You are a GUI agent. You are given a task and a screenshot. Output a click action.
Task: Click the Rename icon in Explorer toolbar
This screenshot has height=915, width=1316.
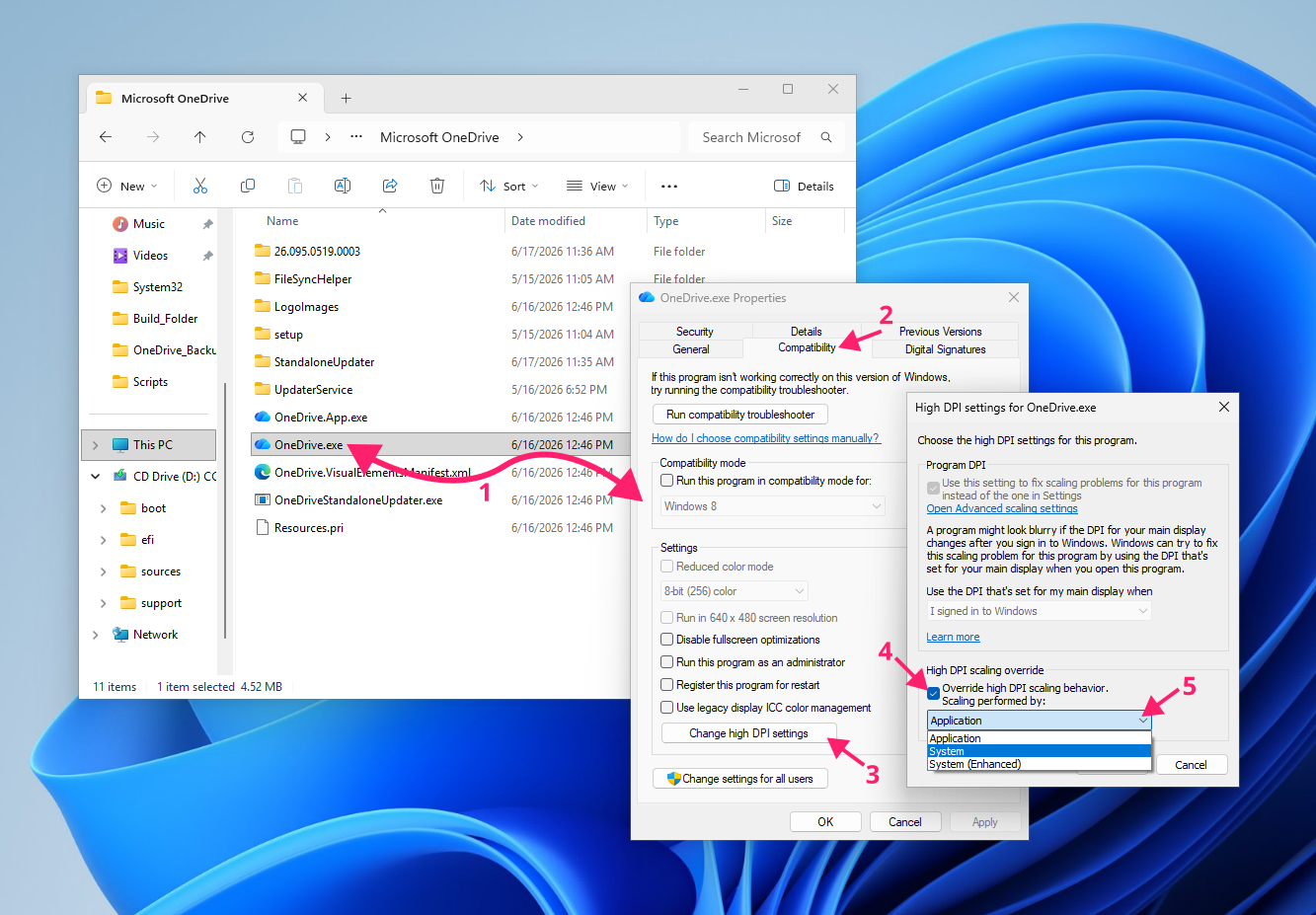point(343,186)
